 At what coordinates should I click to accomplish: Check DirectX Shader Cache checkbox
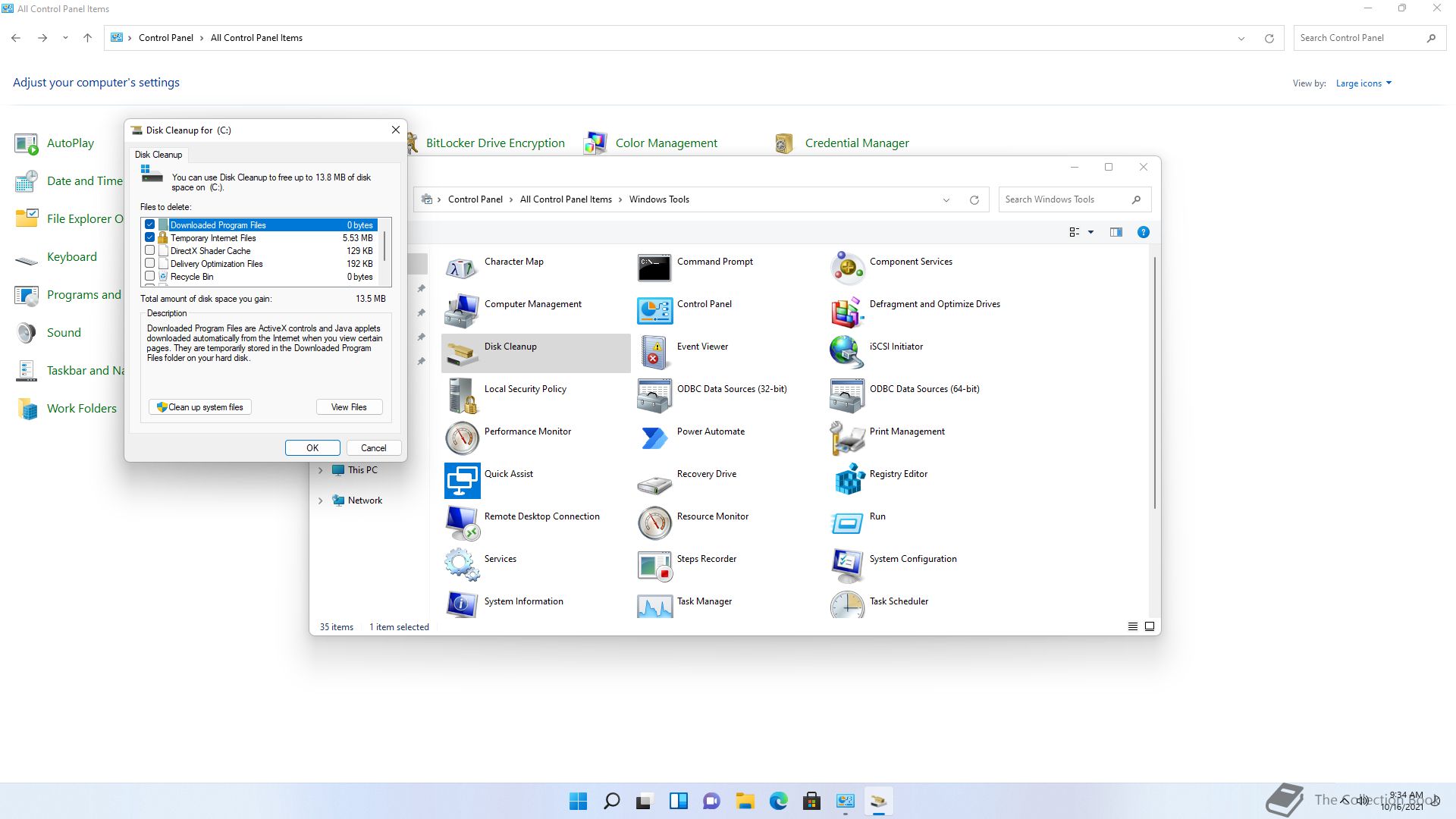[150, 250]
